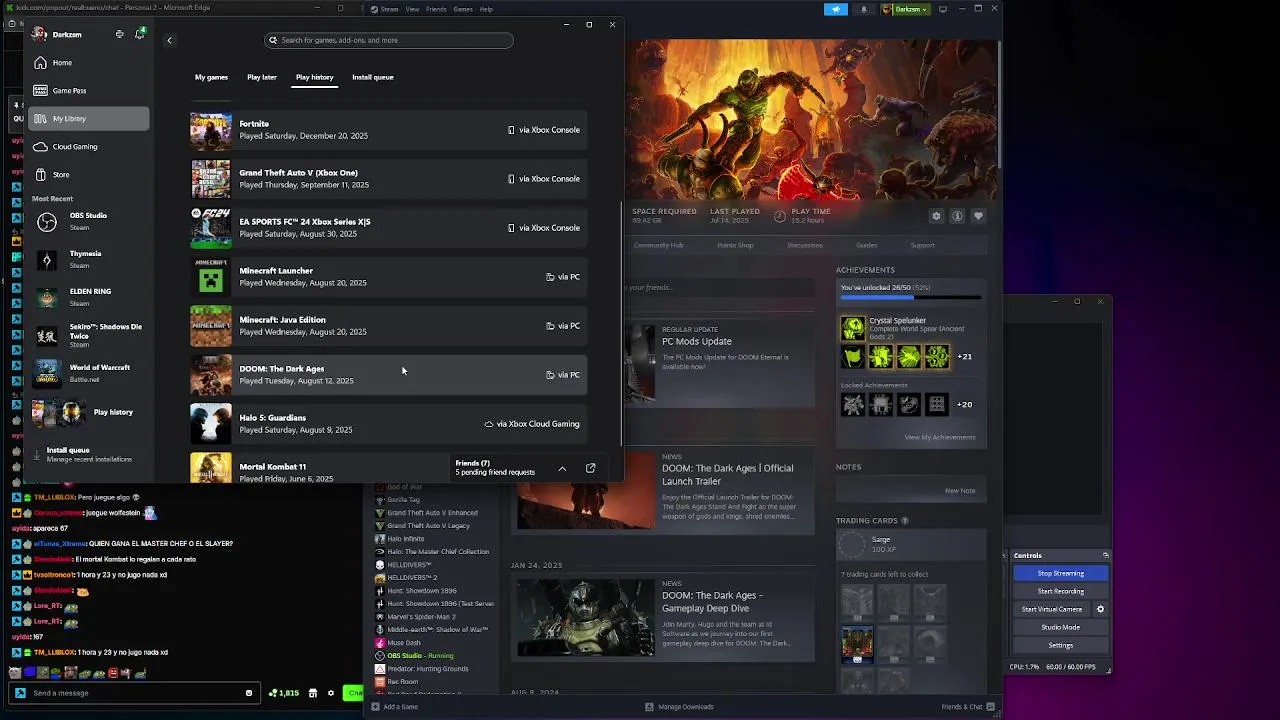Open DOOM Eternal manage gear icon
Screen dimensions: 1280x720
(x=936, y=216)
